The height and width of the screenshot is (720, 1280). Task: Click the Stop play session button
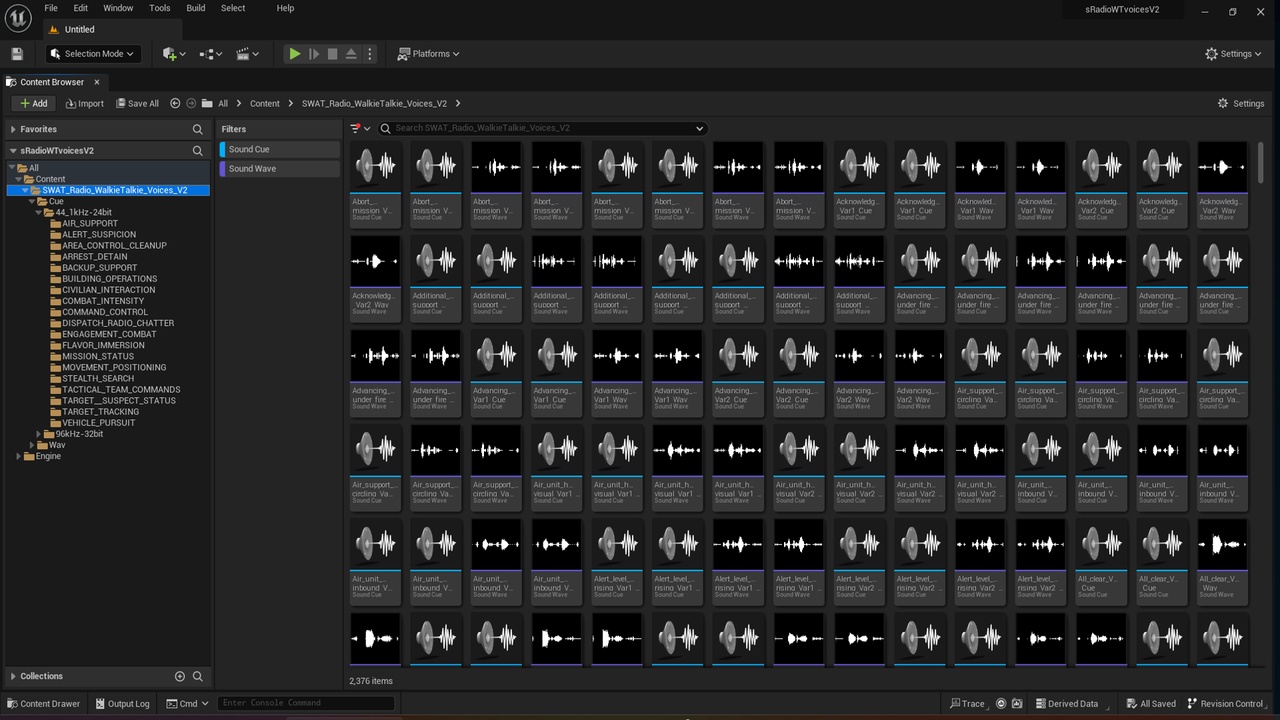click(333, 54)
